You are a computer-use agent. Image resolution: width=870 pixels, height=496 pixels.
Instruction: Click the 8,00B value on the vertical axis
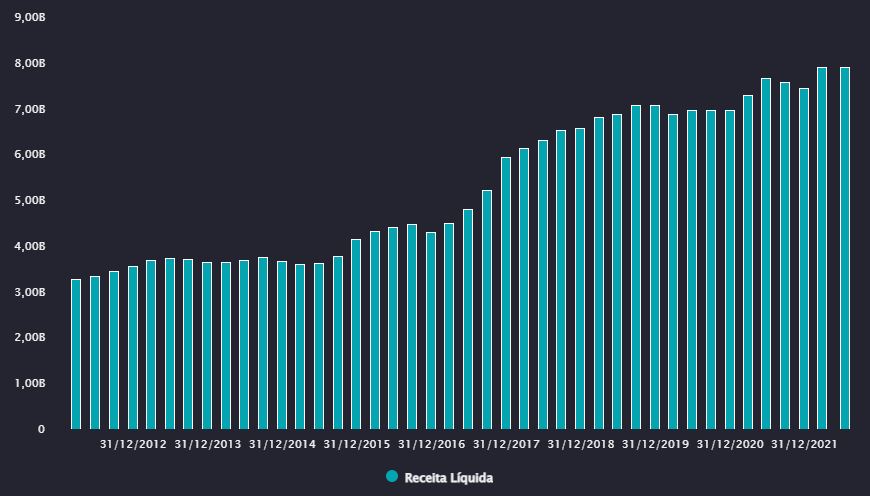click(x=31, y=63)
